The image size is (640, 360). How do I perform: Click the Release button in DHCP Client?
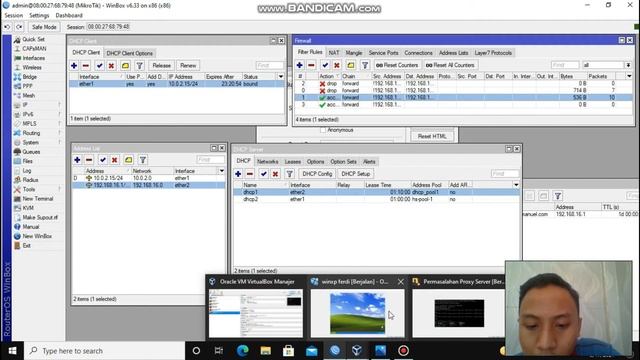tap(162, 65)
